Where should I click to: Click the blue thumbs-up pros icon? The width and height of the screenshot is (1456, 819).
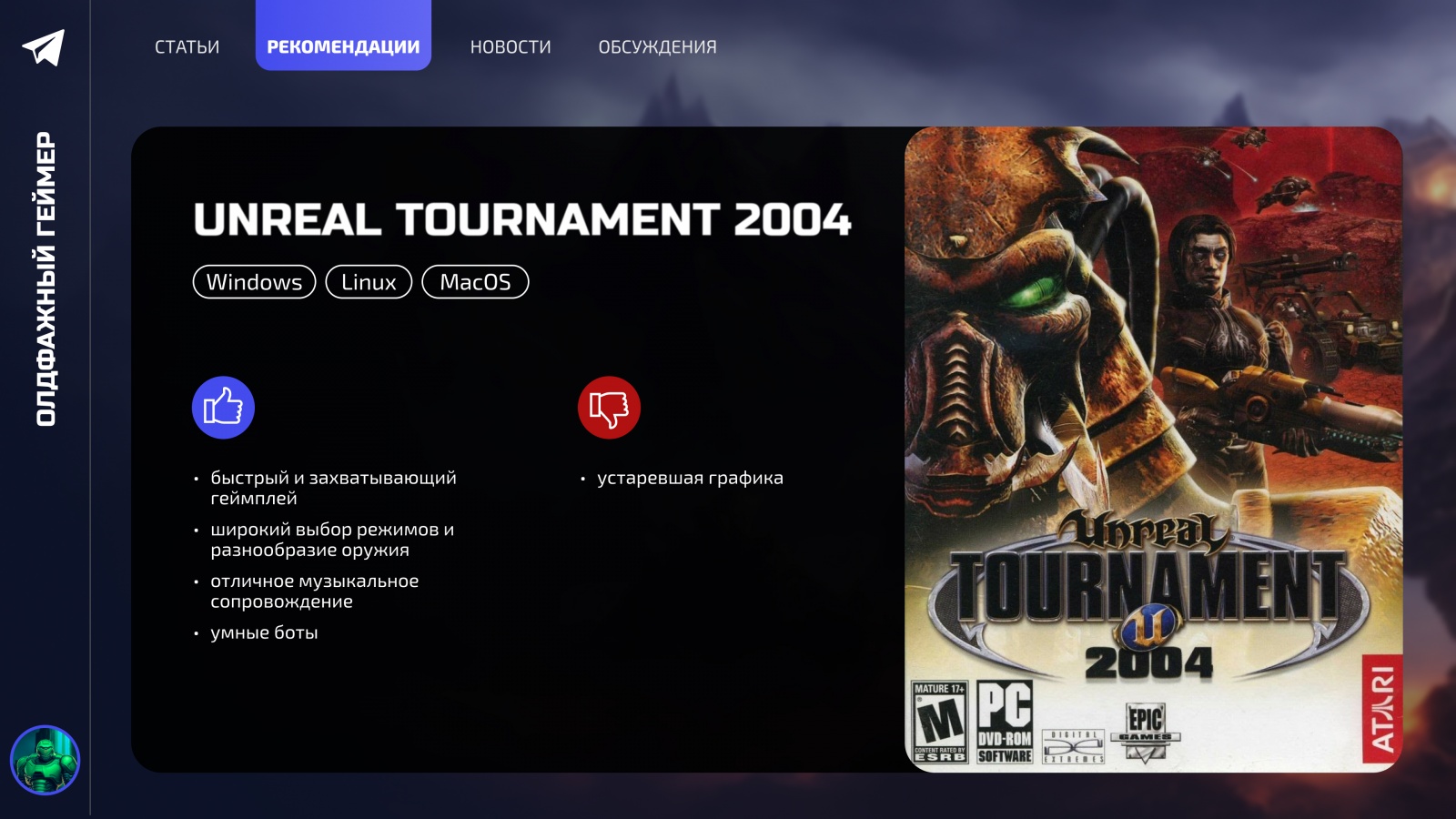pos(223,408)
